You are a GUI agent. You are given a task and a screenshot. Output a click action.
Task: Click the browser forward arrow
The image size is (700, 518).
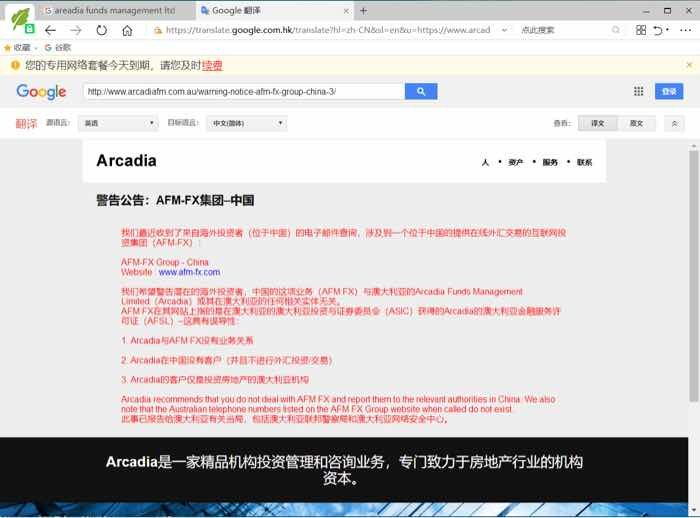pyautogui.click(x=76, y=30)
